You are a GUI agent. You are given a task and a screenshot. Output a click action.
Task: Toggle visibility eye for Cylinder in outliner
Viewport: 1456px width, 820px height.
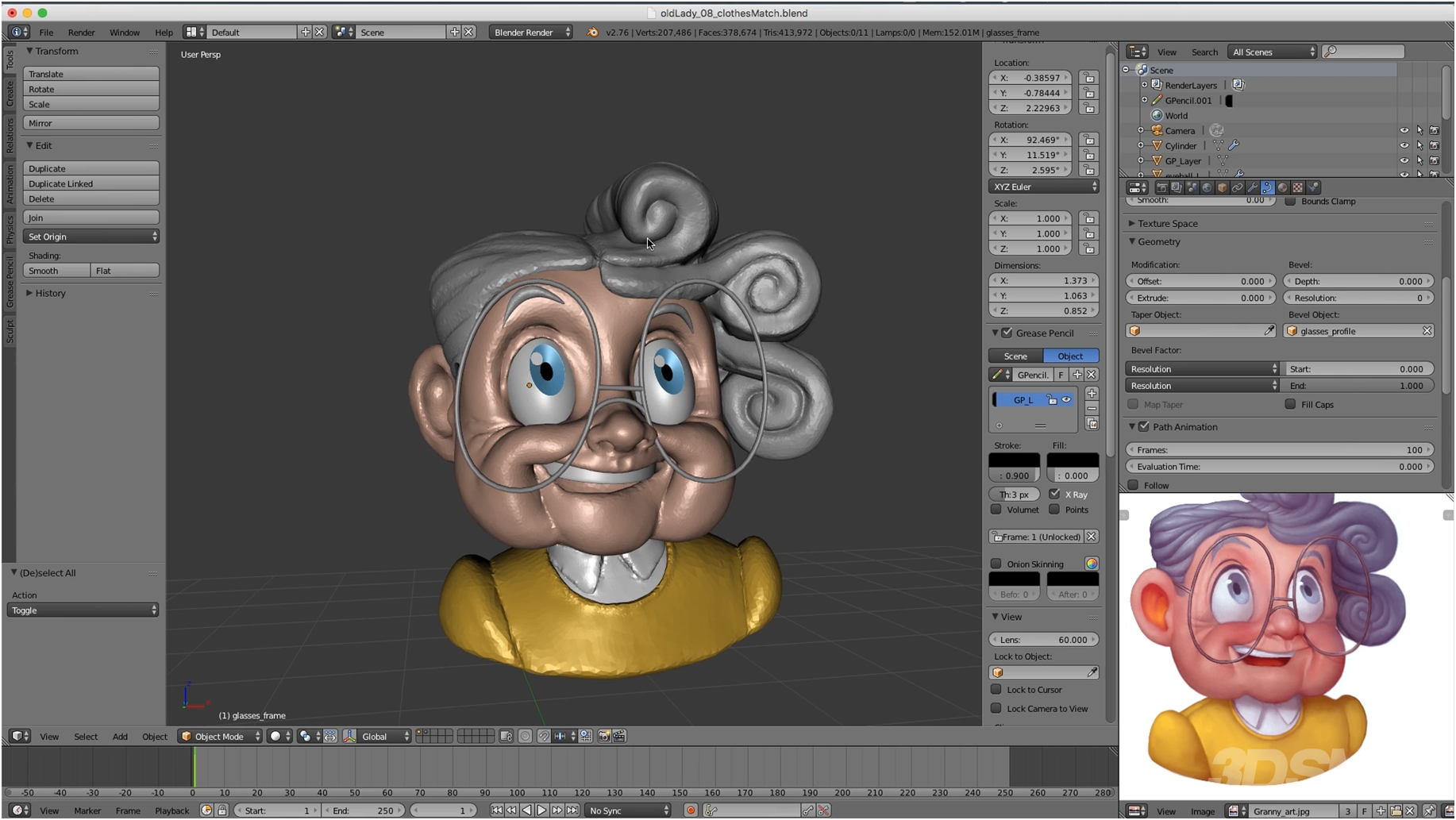click(x=1404, y=146)
